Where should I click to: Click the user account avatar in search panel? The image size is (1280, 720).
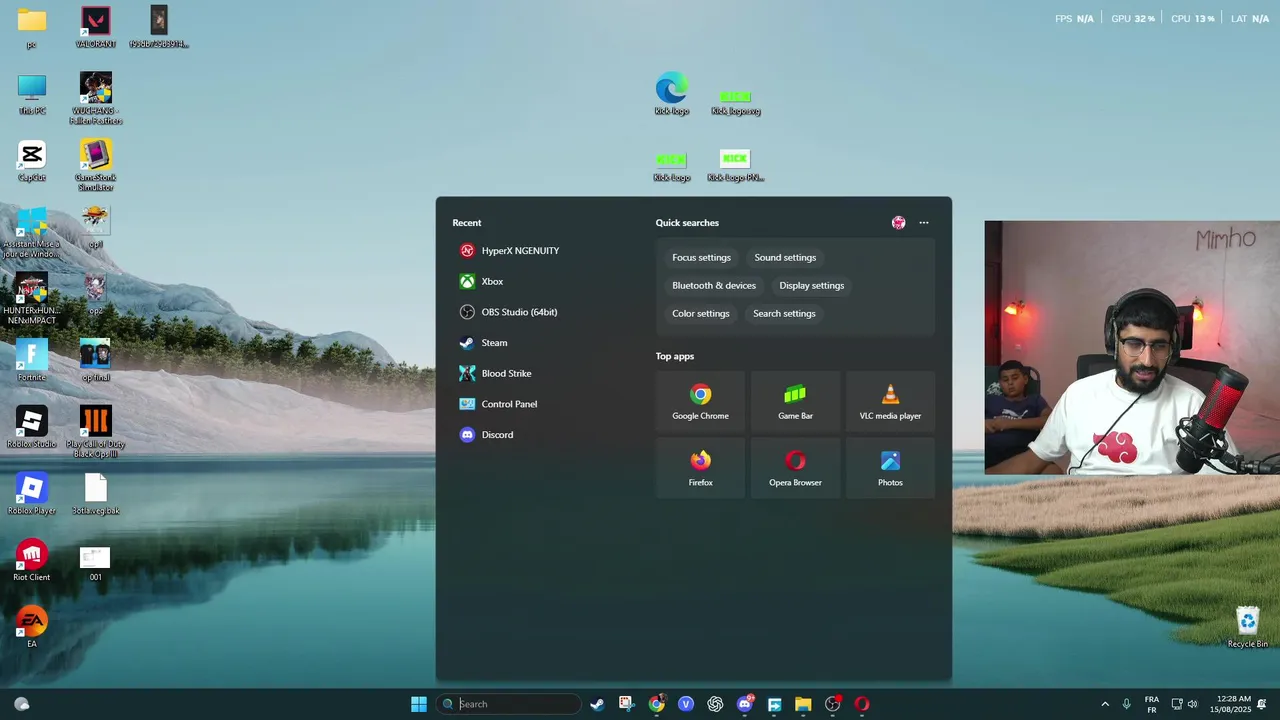[x=898, y=223]
